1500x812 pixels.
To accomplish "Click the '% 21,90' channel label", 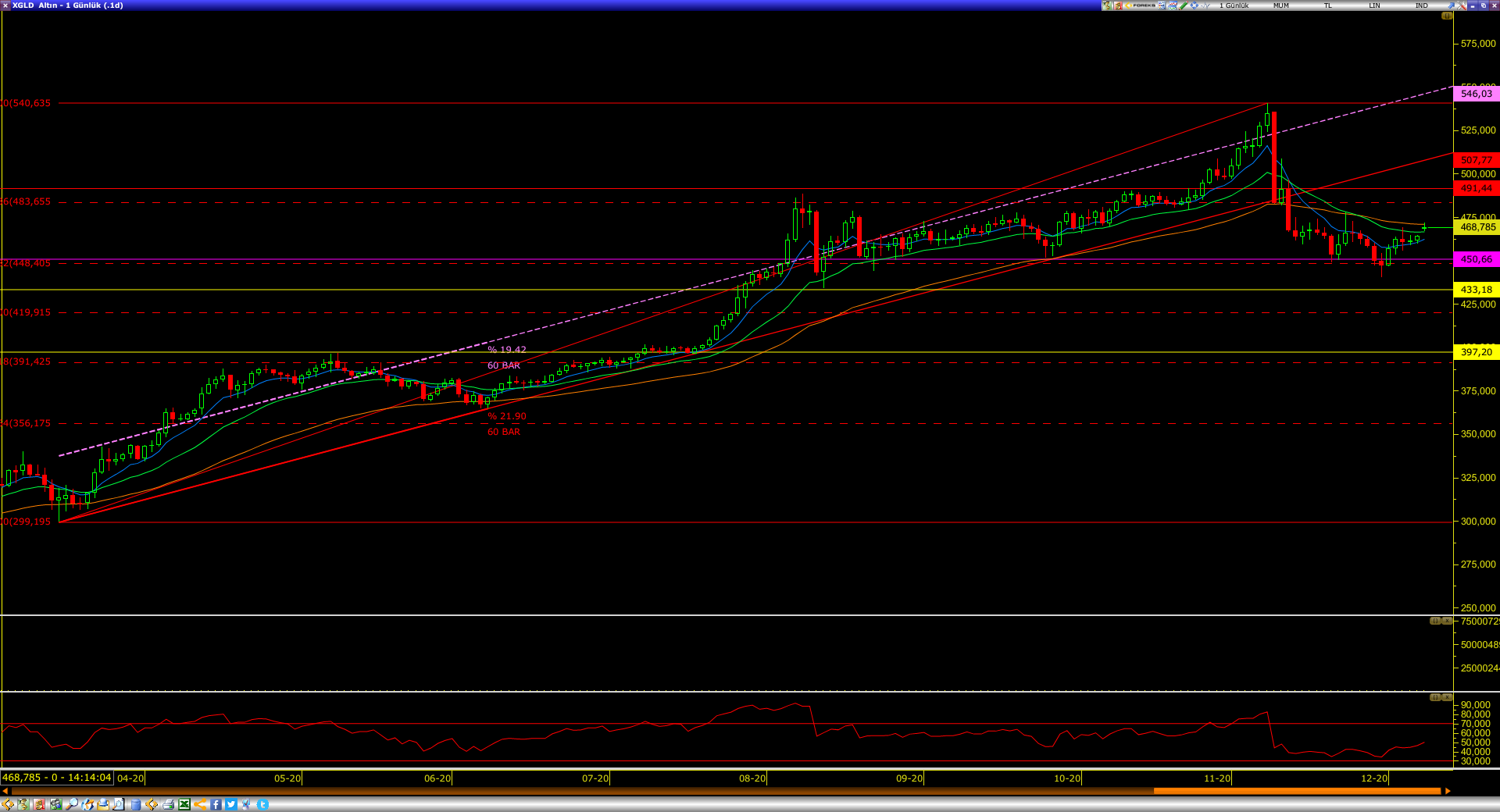I will pos(507,416).
